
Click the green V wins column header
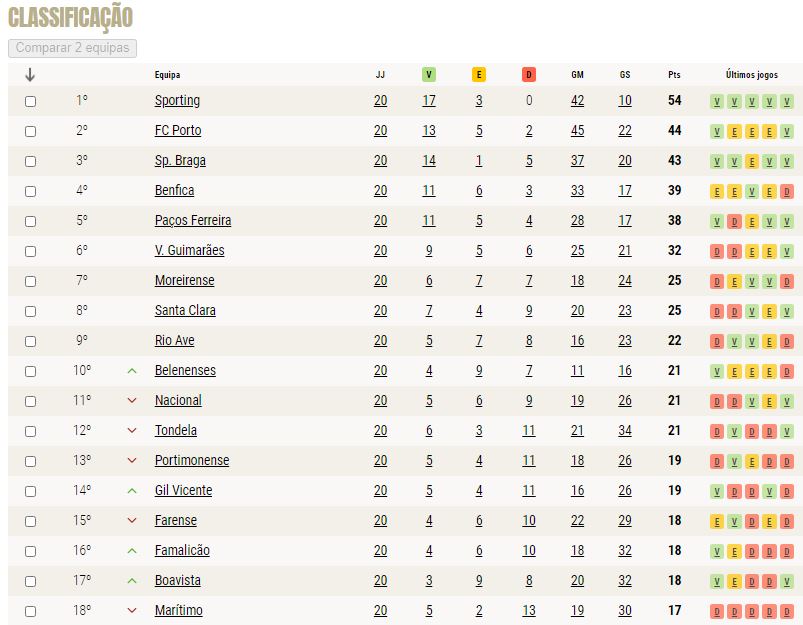[429, 75]
